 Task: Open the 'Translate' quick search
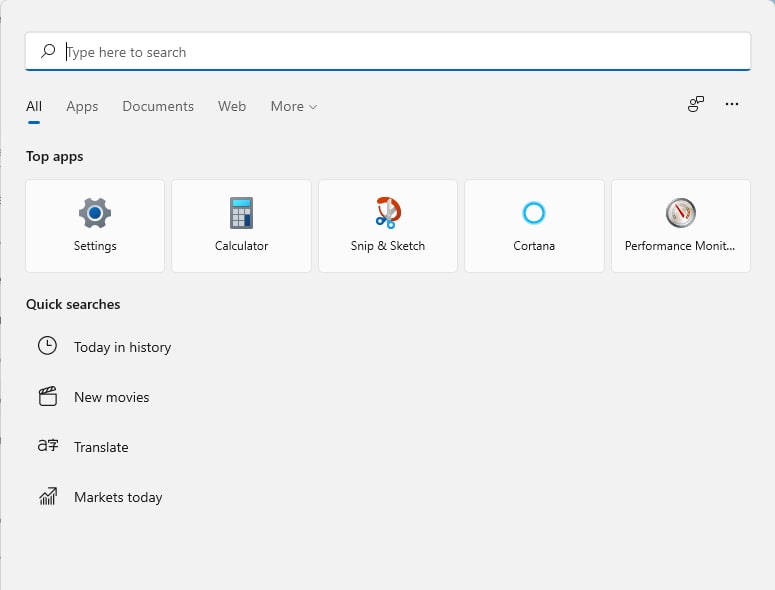point(101,447)
